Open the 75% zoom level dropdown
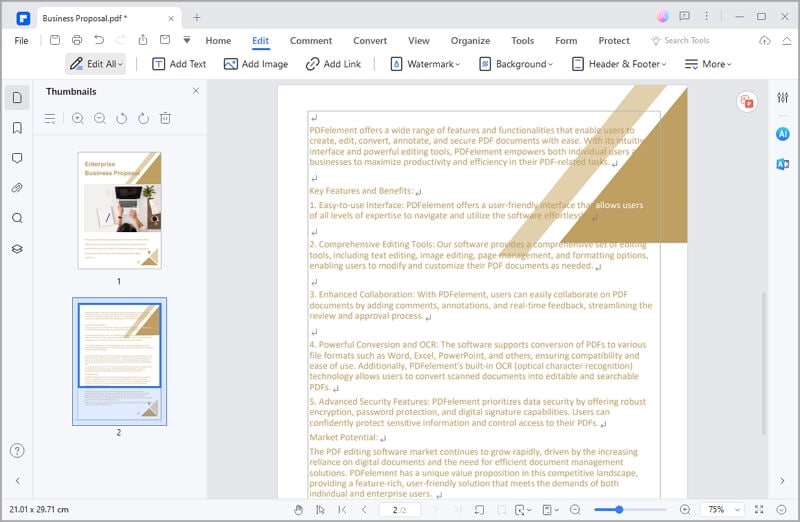Image resolution: width=800 pixels, height=522 pixels. point(721,509)
